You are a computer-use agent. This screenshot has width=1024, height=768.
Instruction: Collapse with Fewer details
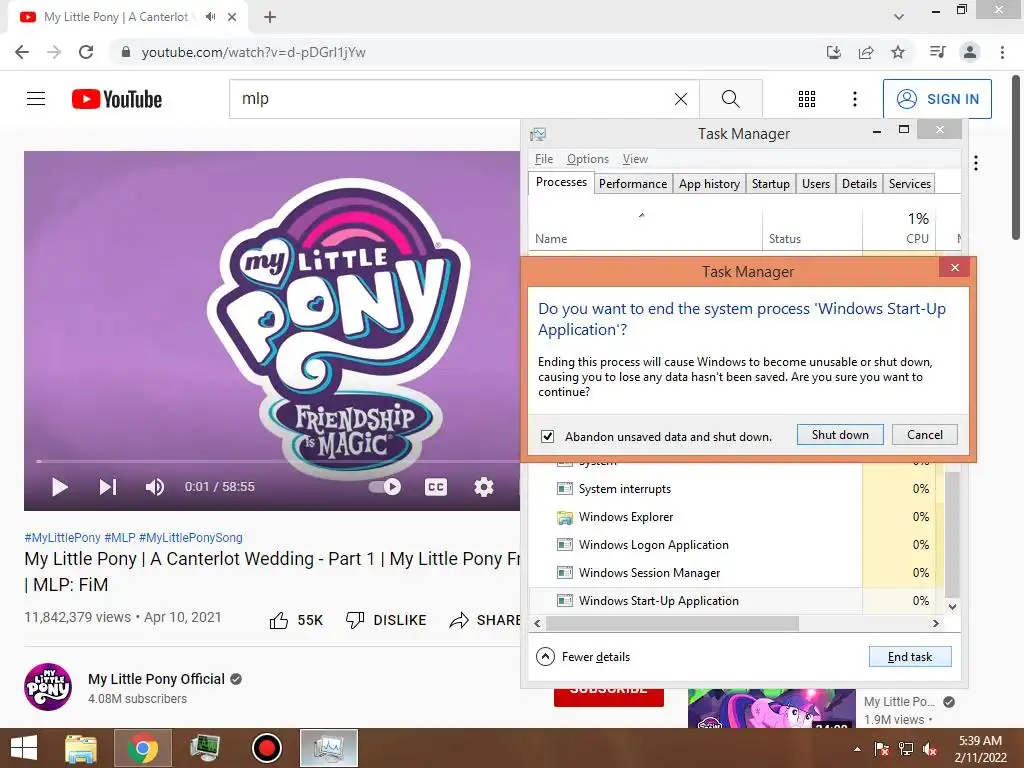click(x=583, y=656)
